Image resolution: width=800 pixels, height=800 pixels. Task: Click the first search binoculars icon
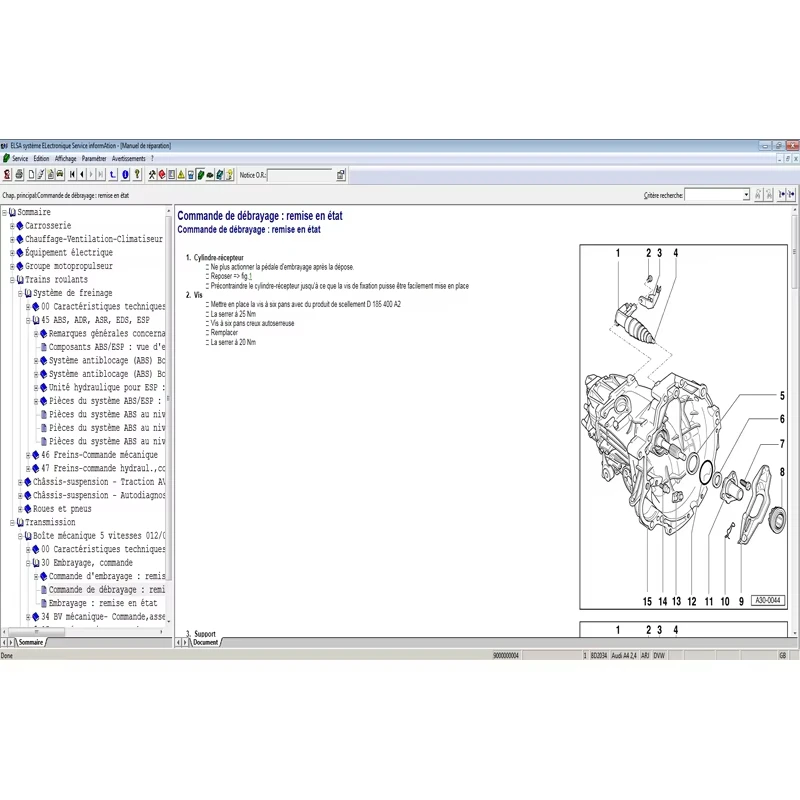pos(758,194)
